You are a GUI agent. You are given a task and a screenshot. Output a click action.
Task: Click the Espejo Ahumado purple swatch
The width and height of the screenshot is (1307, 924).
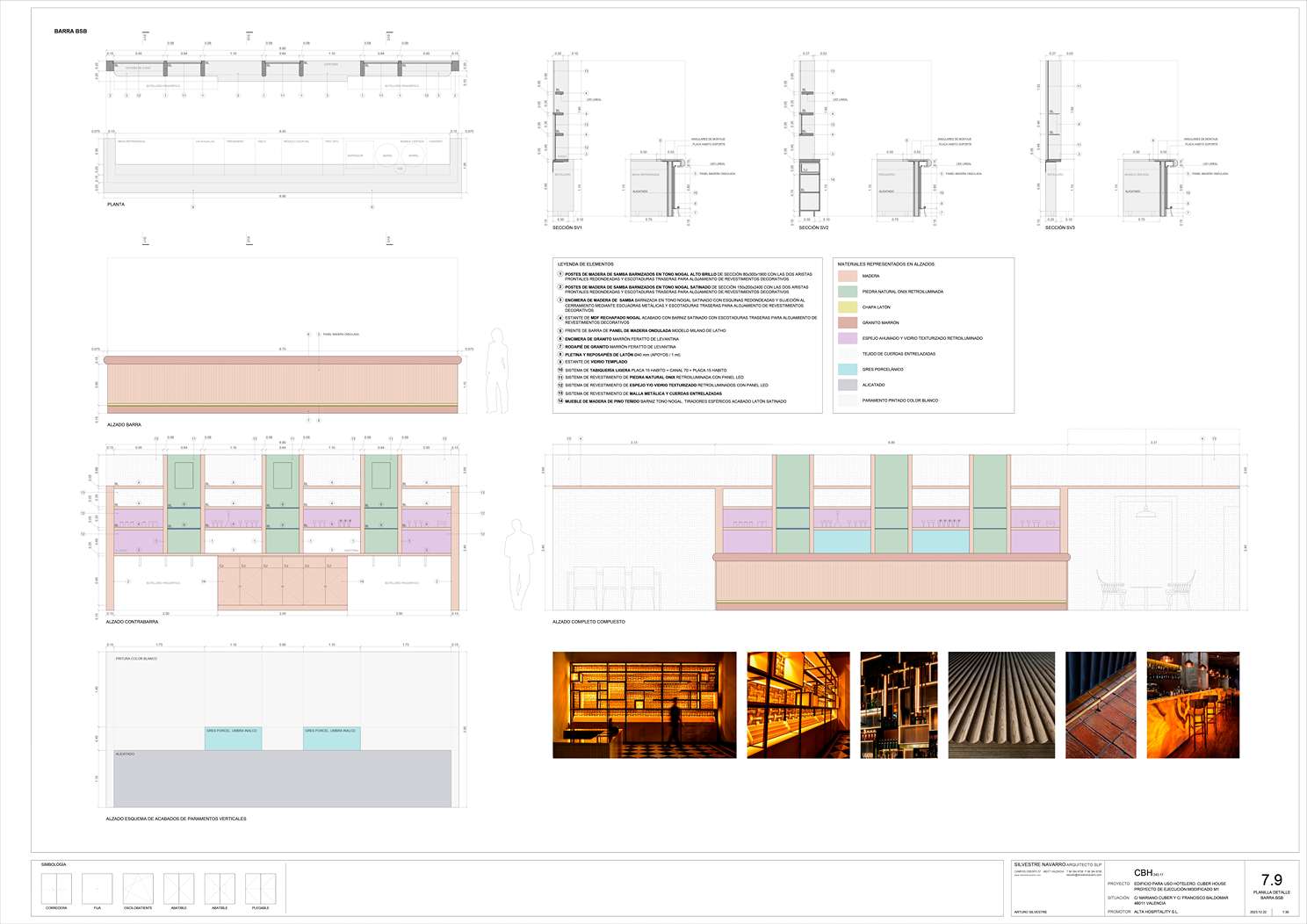pos(847,338)
